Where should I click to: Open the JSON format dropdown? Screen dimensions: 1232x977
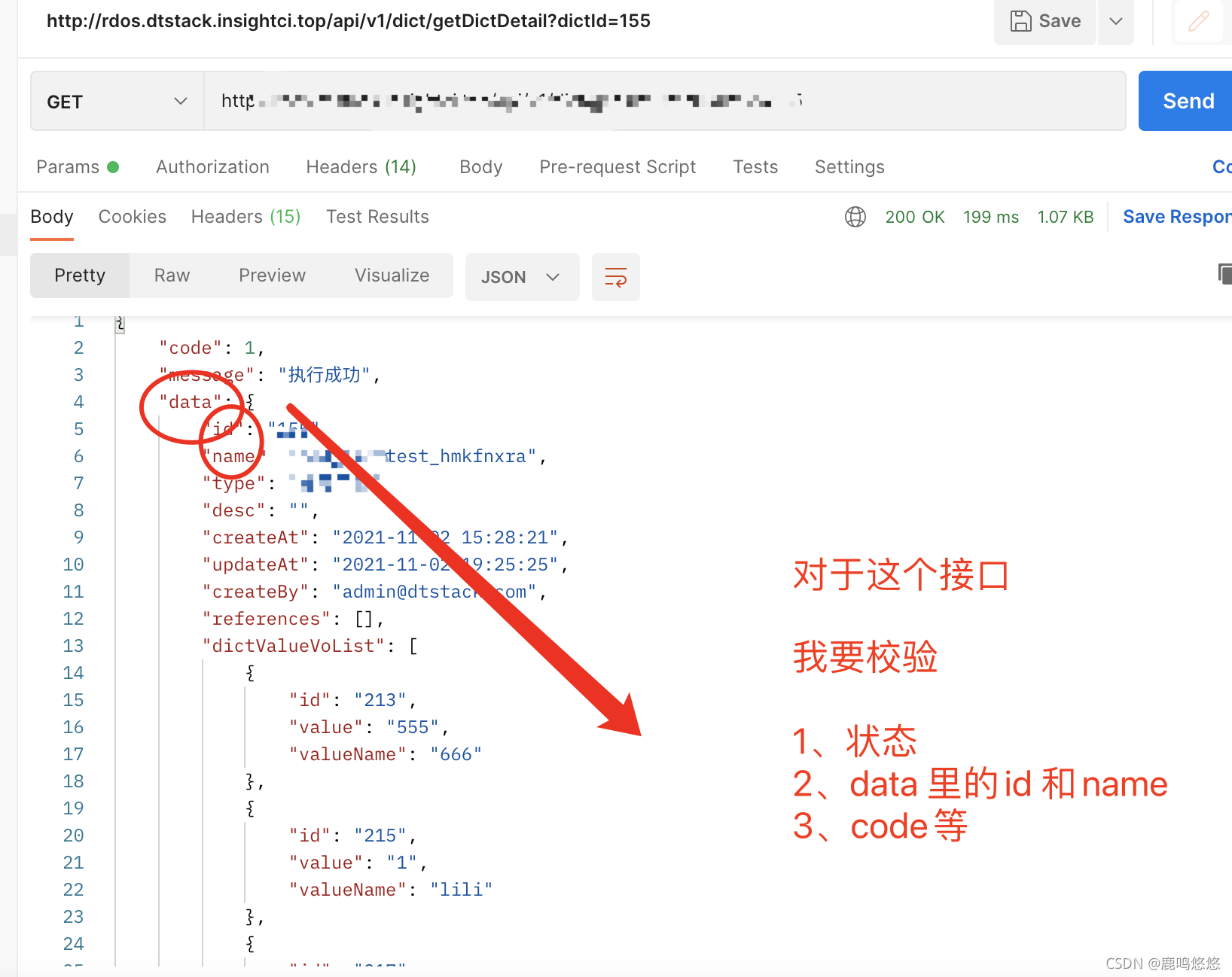(x=522, y=277)
